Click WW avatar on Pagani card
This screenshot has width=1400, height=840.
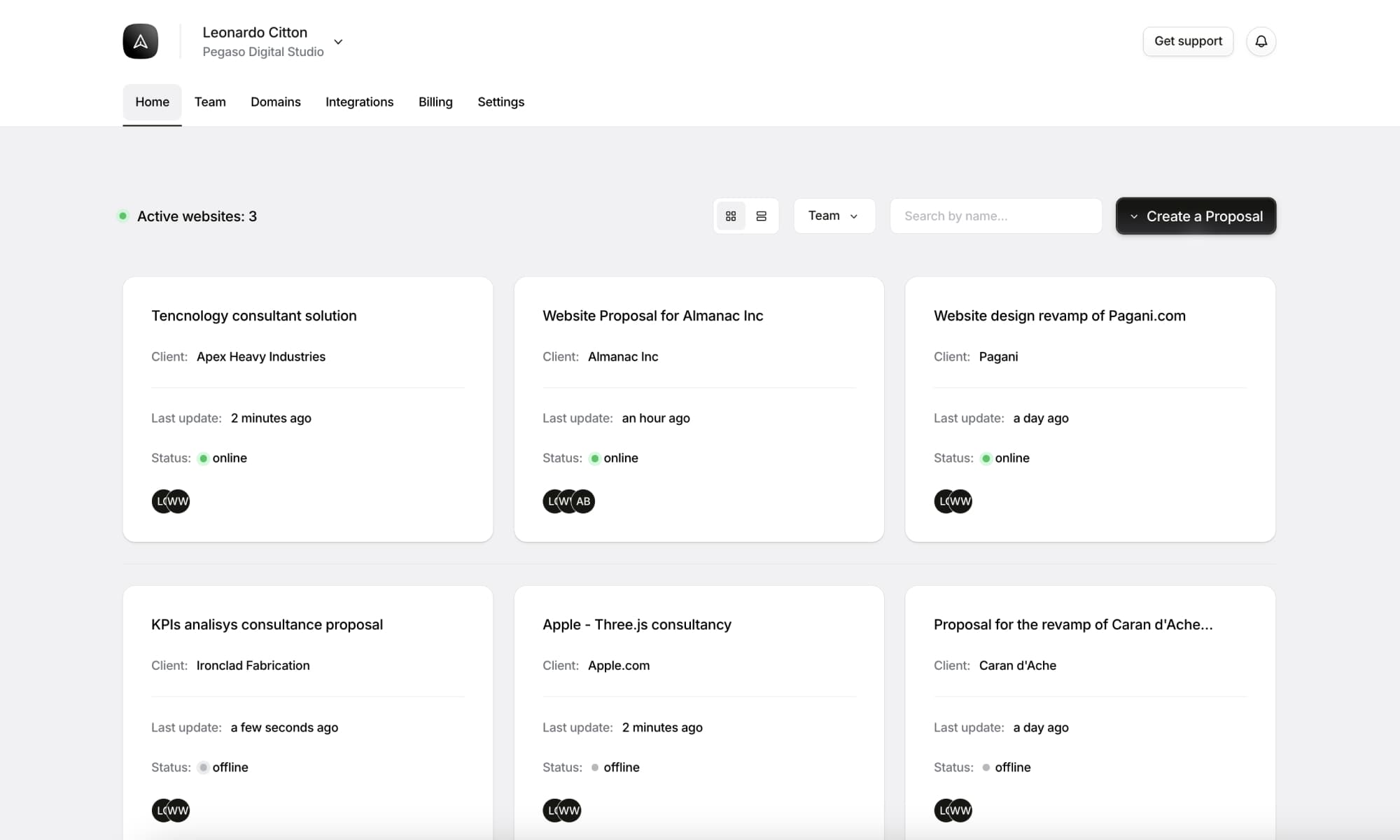click(960, 501)
